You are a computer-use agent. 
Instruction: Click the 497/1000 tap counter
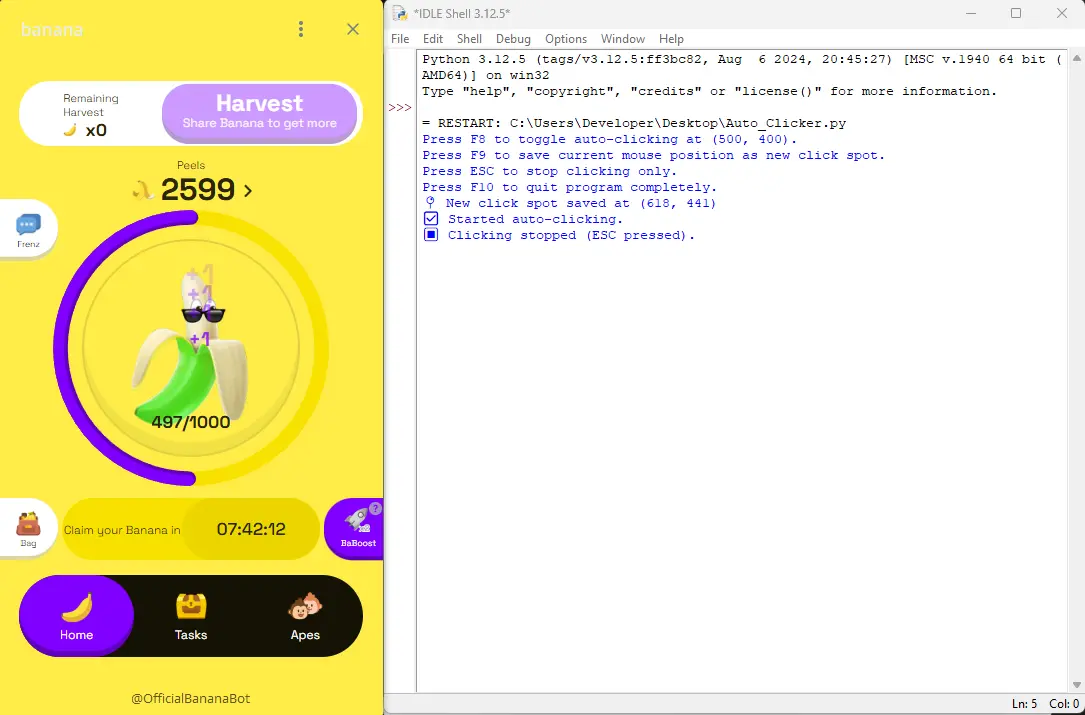tap(191, 422)
